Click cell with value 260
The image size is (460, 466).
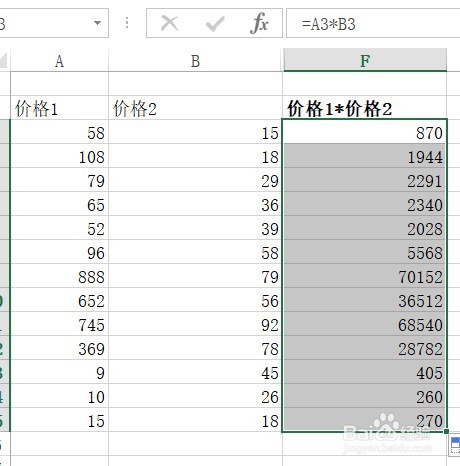[x=365, y=396]
